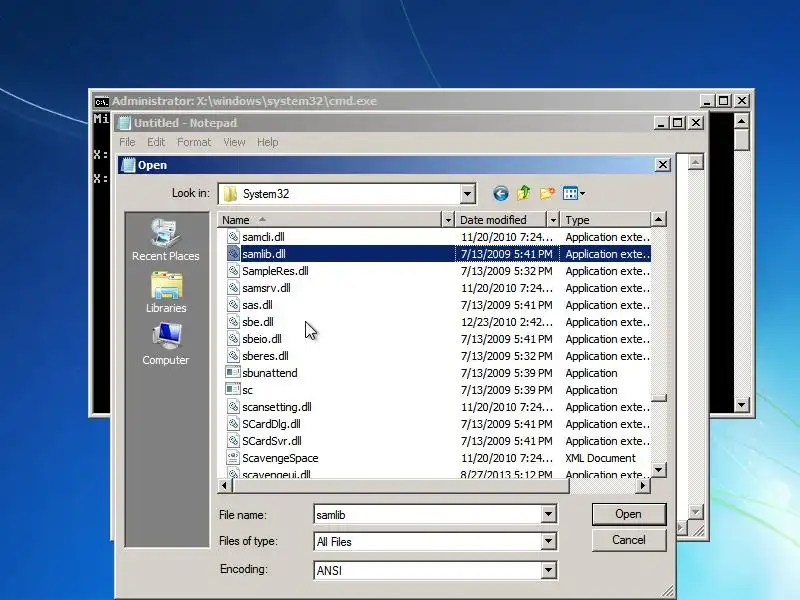The image size is (800, 600).
Task: Select SCardSvr.dll file icon
Action: tap(233, 441)
